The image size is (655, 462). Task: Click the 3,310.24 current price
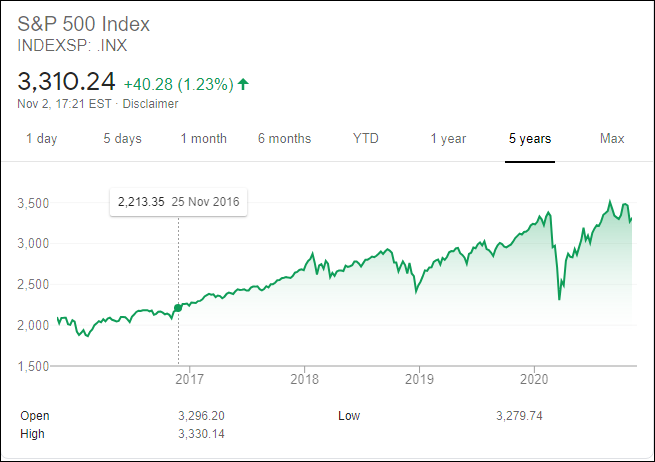pyautogui.click(x=66, y=81)
